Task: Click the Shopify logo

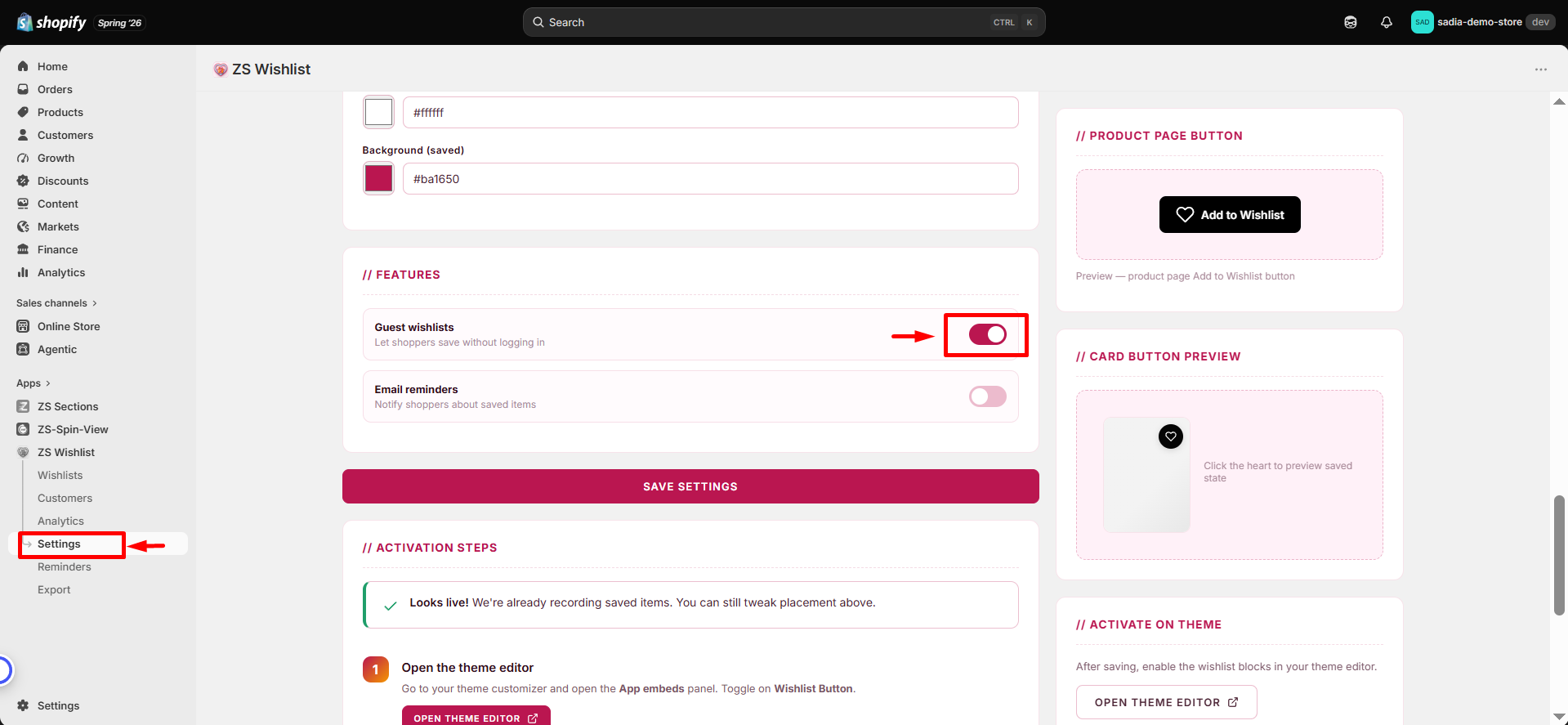Action: pos(51,22)
